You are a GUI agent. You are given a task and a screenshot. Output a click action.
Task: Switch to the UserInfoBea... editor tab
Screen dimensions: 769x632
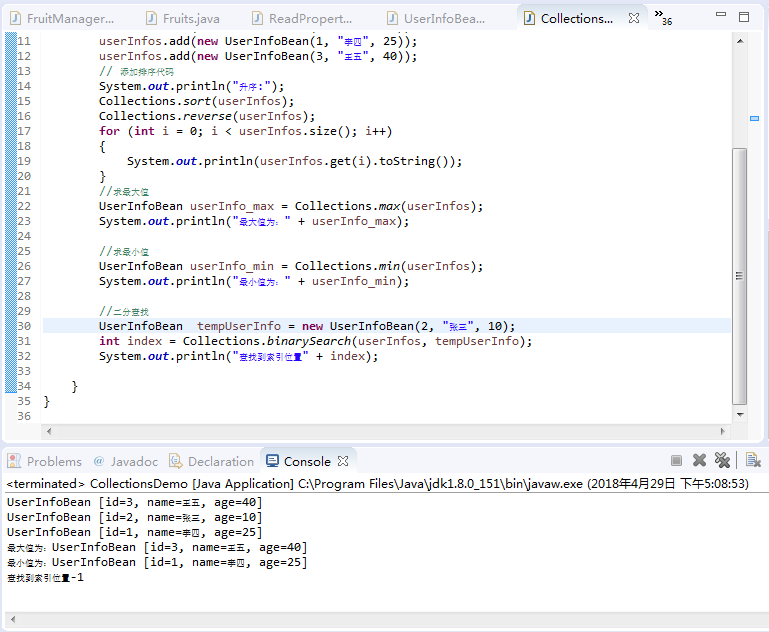pos(436,19)
